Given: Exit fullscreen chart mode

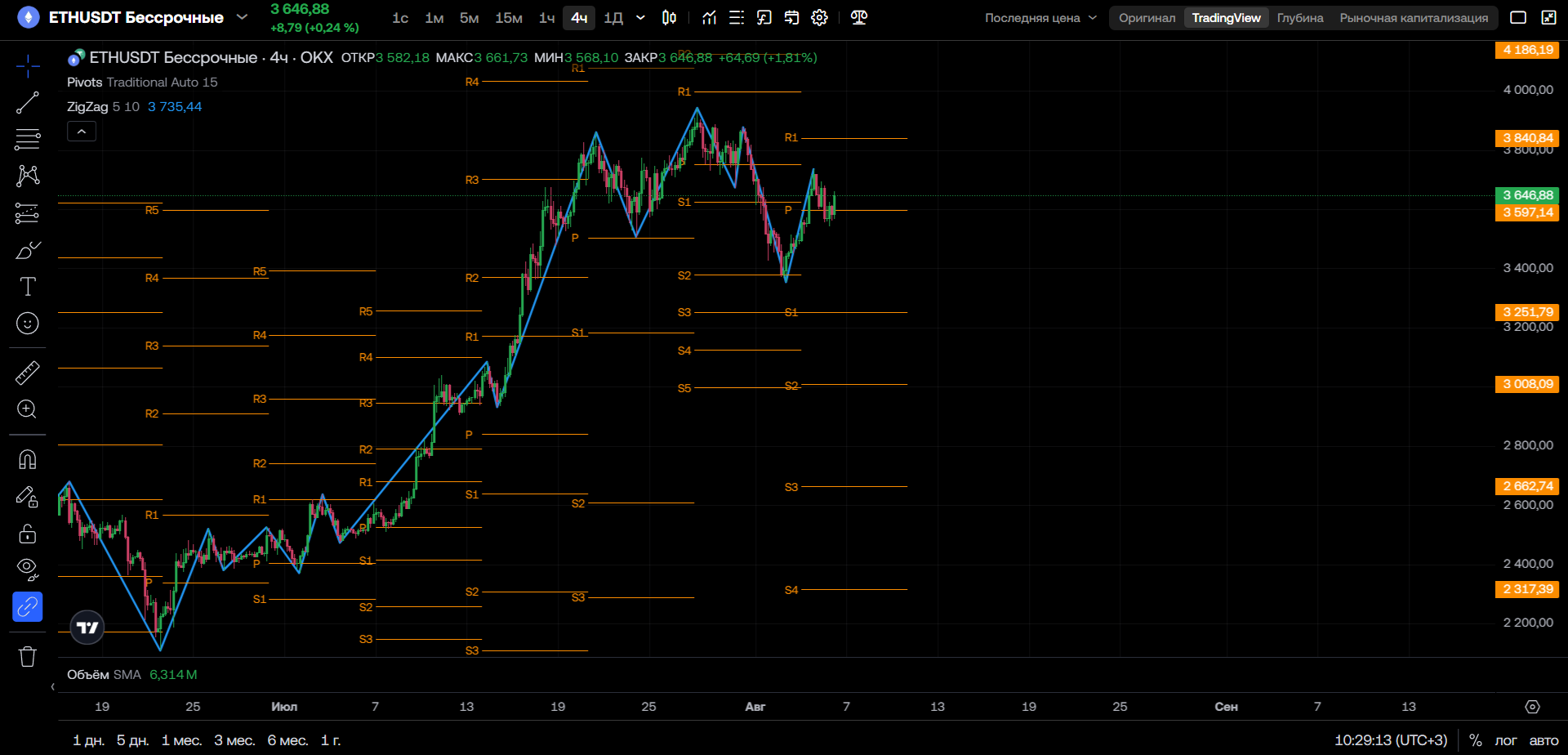Looking at the screenshot, I should (1548, 17).
